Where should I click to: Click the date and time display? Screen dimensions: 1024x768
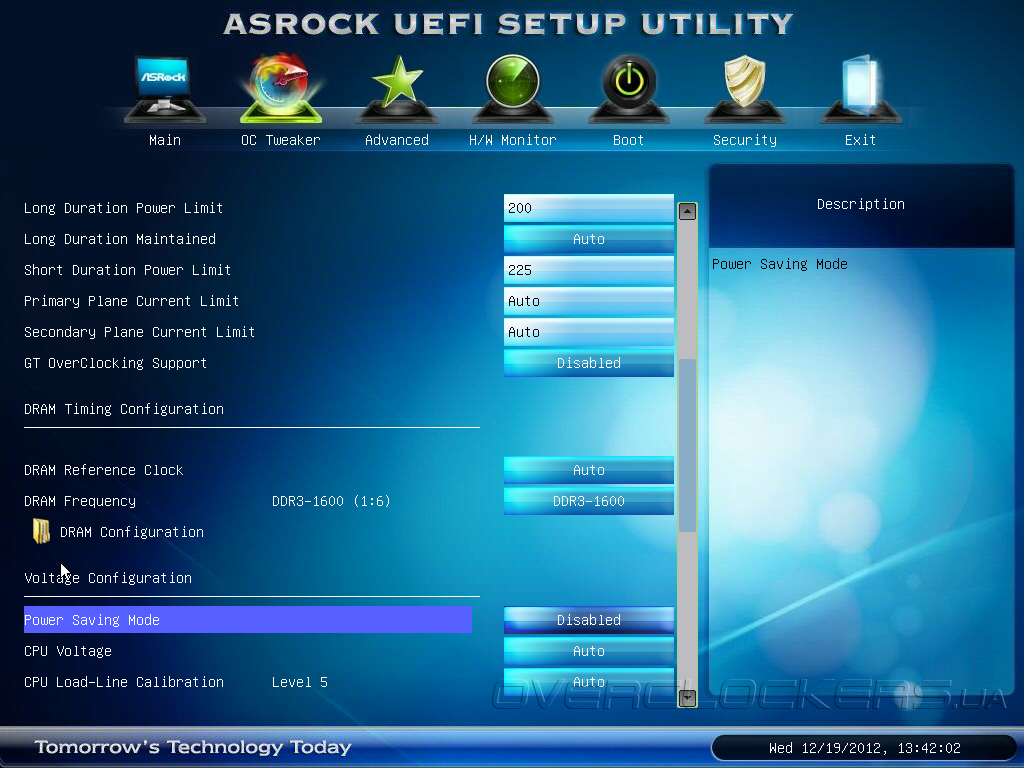click(865, 748)
